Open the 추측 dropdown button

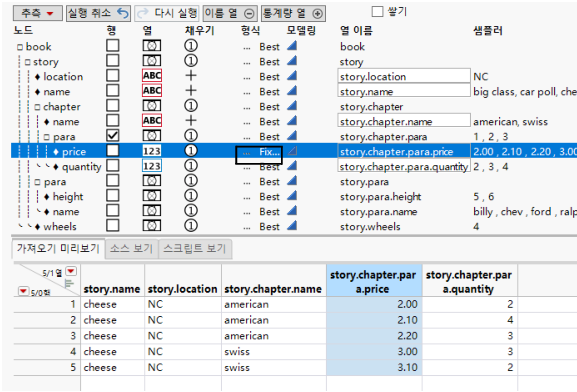pos(38,13)
